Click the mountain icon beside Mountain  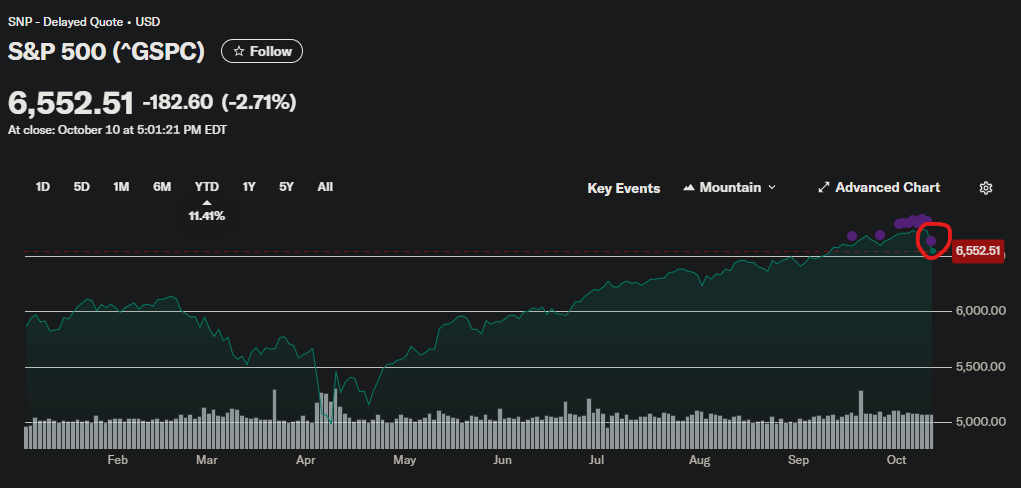[689, 188]
